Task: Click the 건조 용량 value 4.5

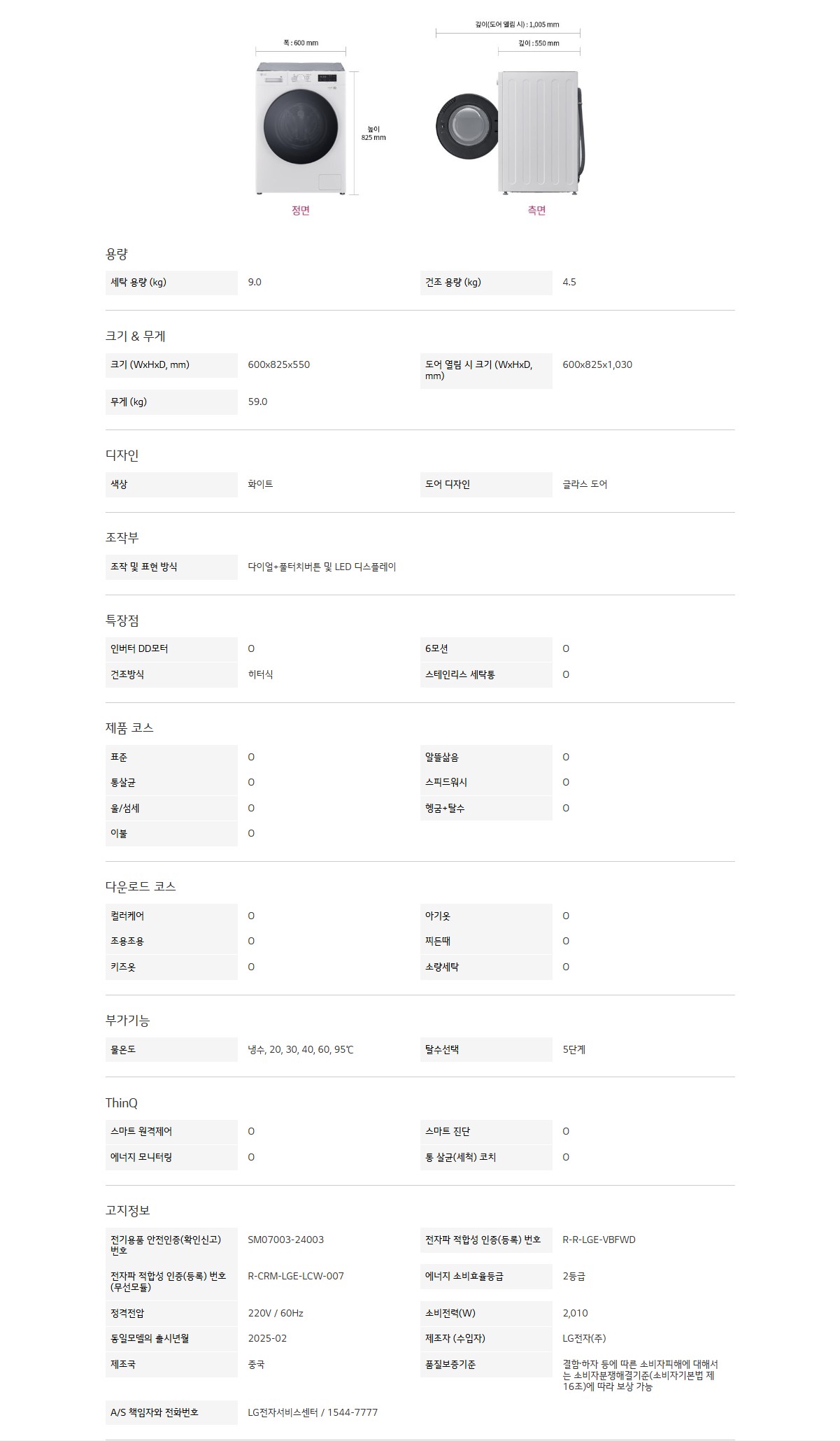Action: [569, 283]
